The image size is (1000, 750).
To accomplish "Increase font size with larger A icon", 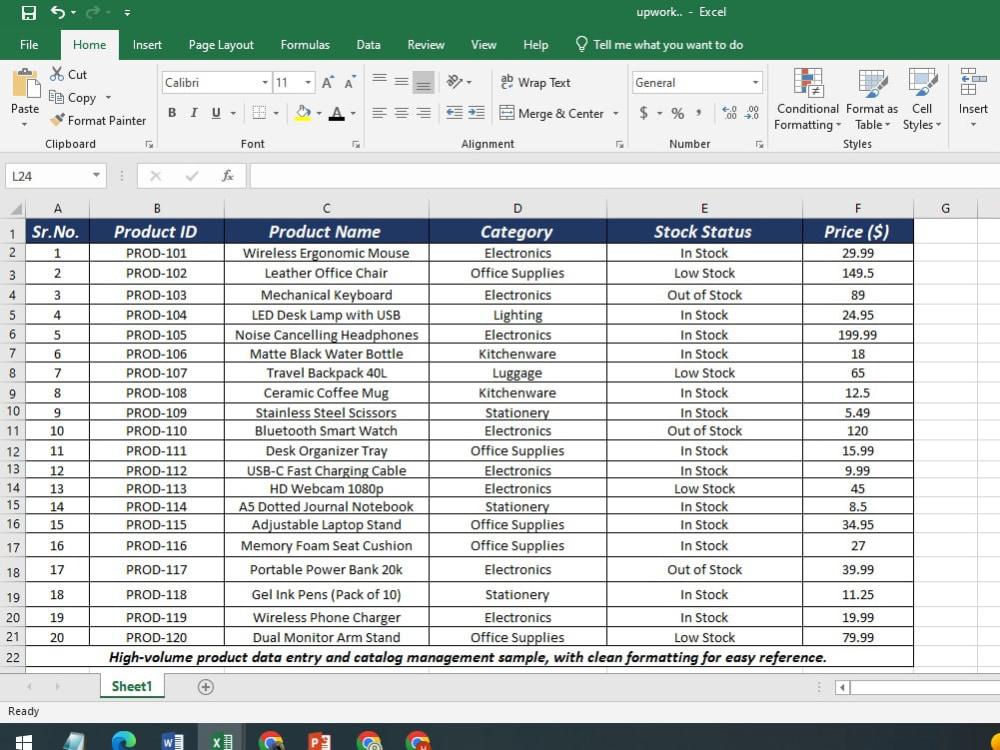I will [328, 82].
